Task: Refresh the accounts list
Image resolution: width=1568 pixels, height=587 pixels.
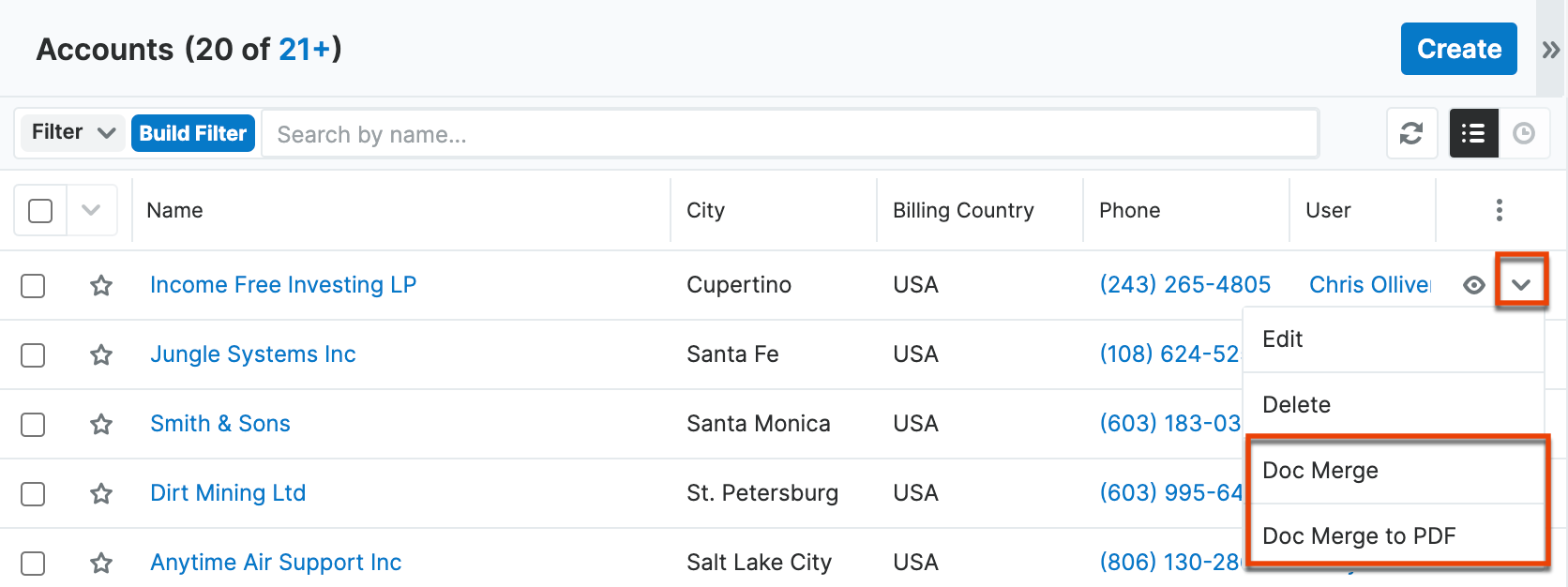Action: click(1411, 133)
